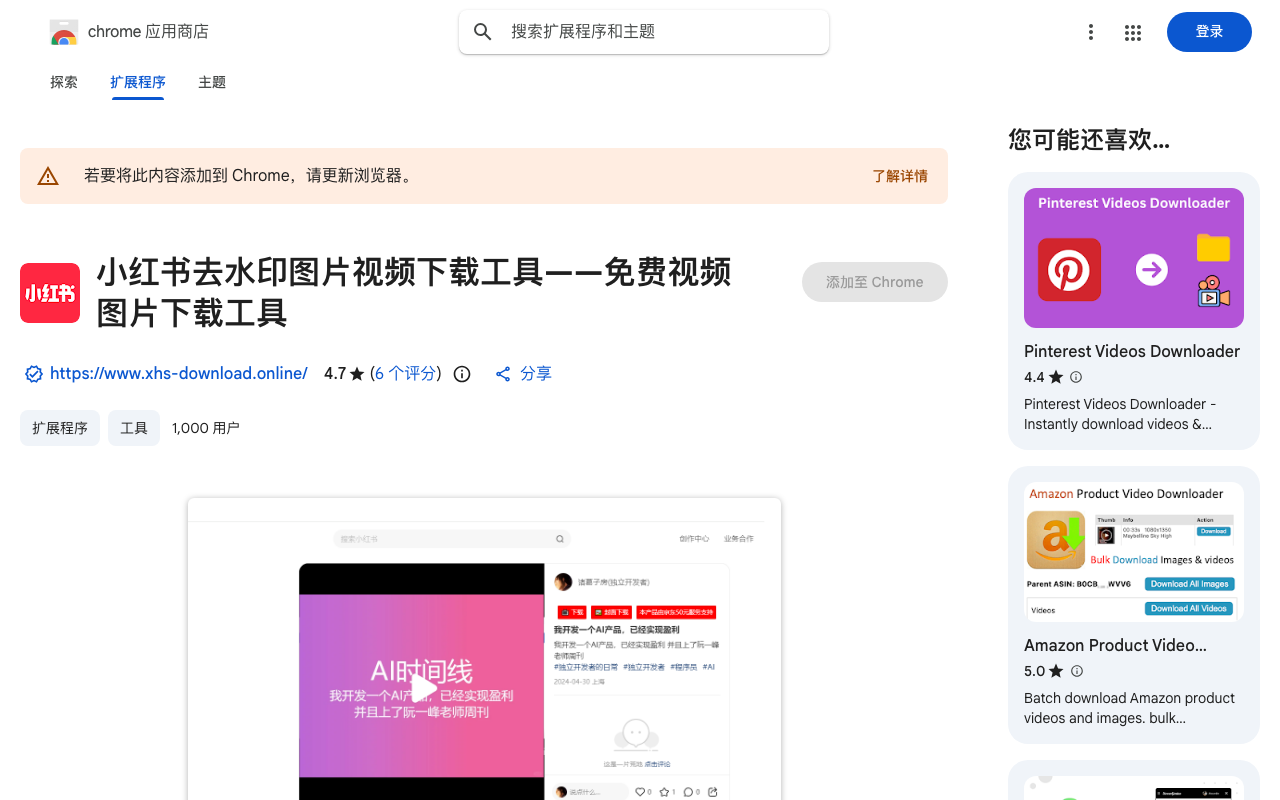Click the Chrome Web Store logo
This screenshot has height=800, width=1280.
pyautogui.click(x=64, y=32)
